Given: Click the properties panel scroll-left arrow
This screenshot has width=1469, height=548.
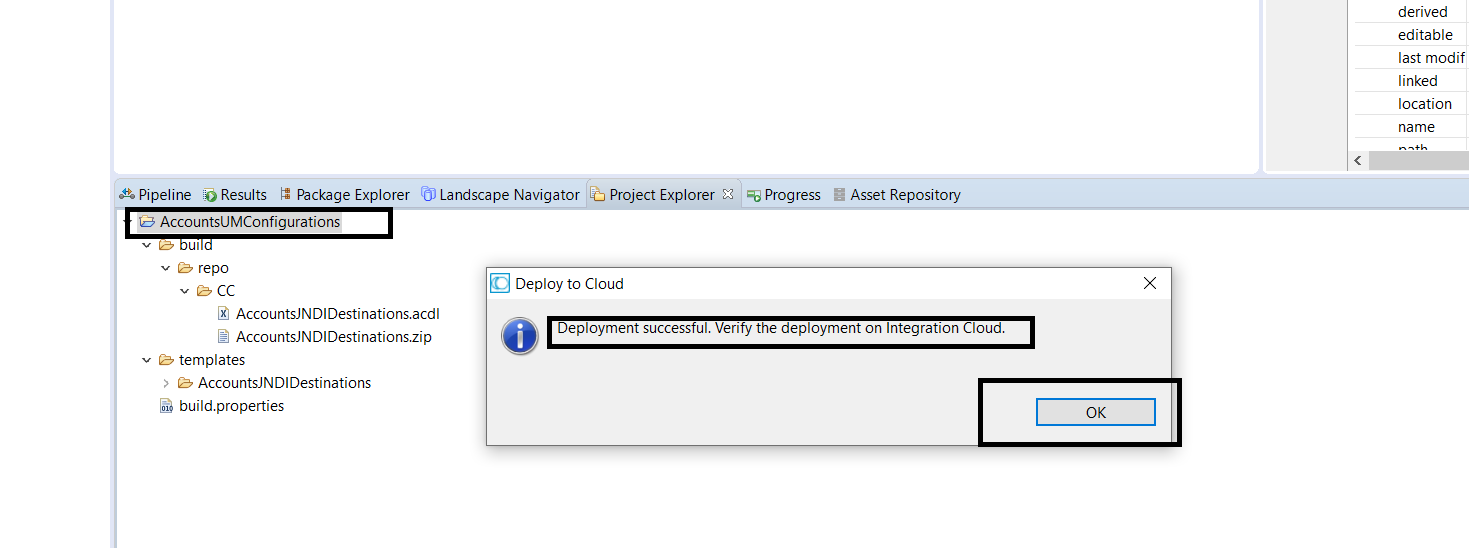Looking at the screenshot, I should point(1358,161).
